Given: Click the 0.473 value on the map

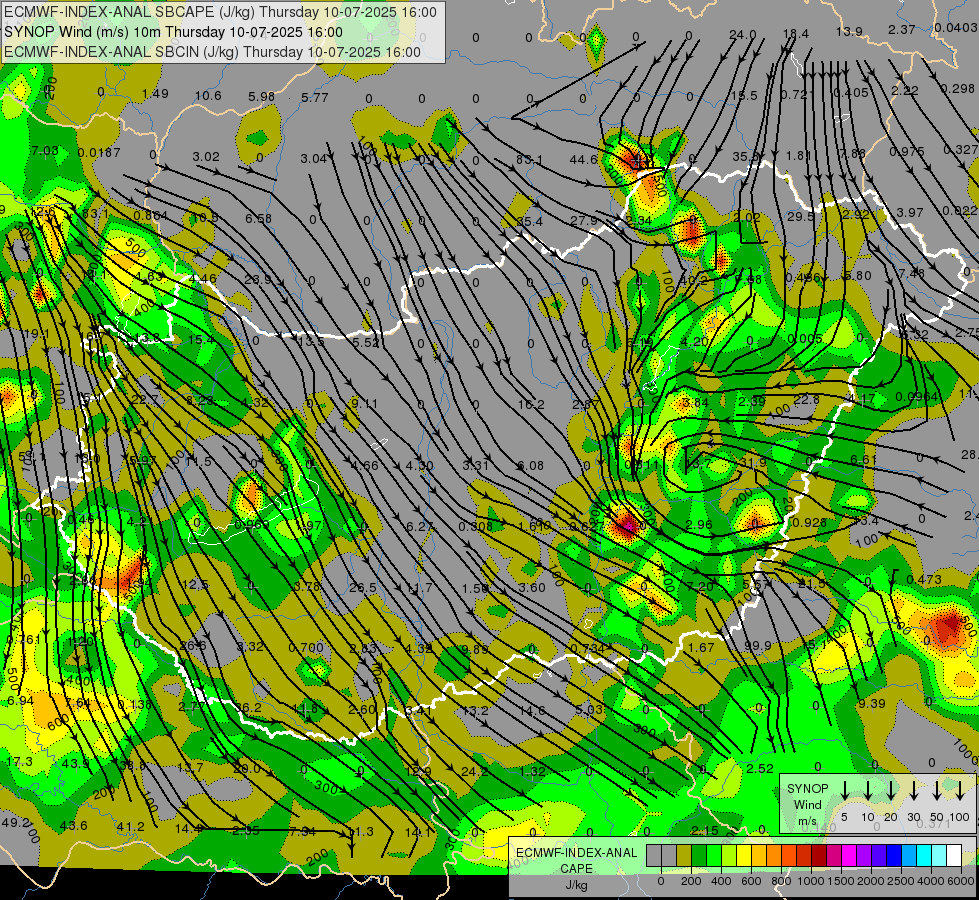Looking at the screenshot, I should pyautogui.click(x=923, y=580).
